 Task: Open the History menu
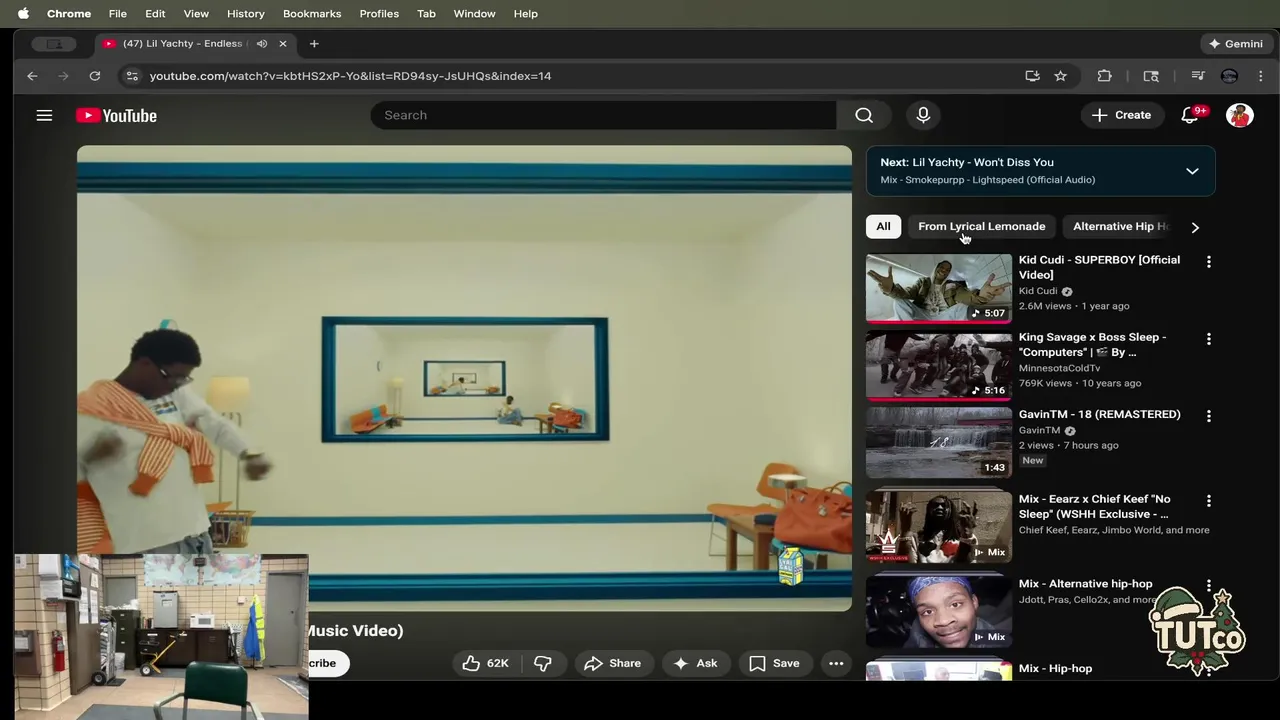click(245, 14)
